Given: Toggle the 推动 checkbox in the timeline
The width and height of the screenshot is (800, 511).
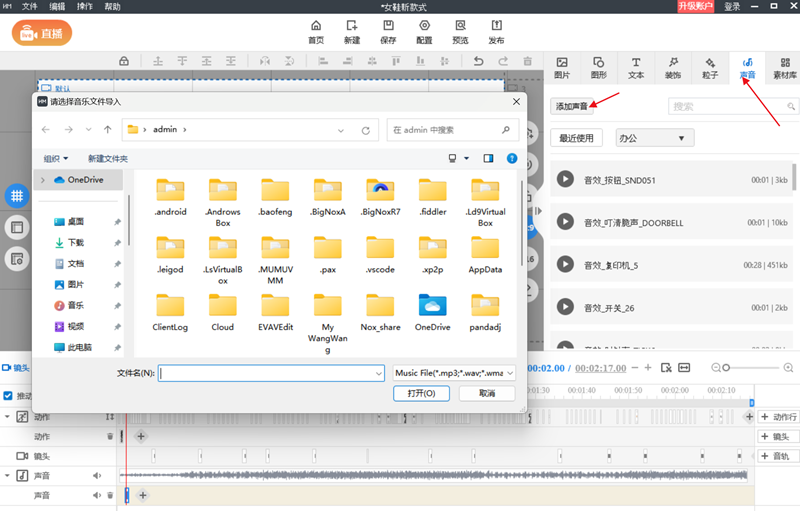Looking at the screenshot, I should pos(8,396).
